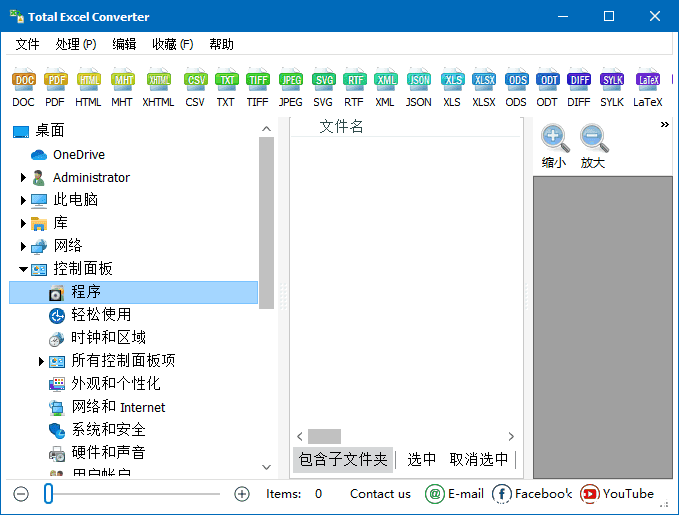The width and height of the screenshot is (679, 515).
Task: Expand the 所有控制面板项 node
Action: 41,361
